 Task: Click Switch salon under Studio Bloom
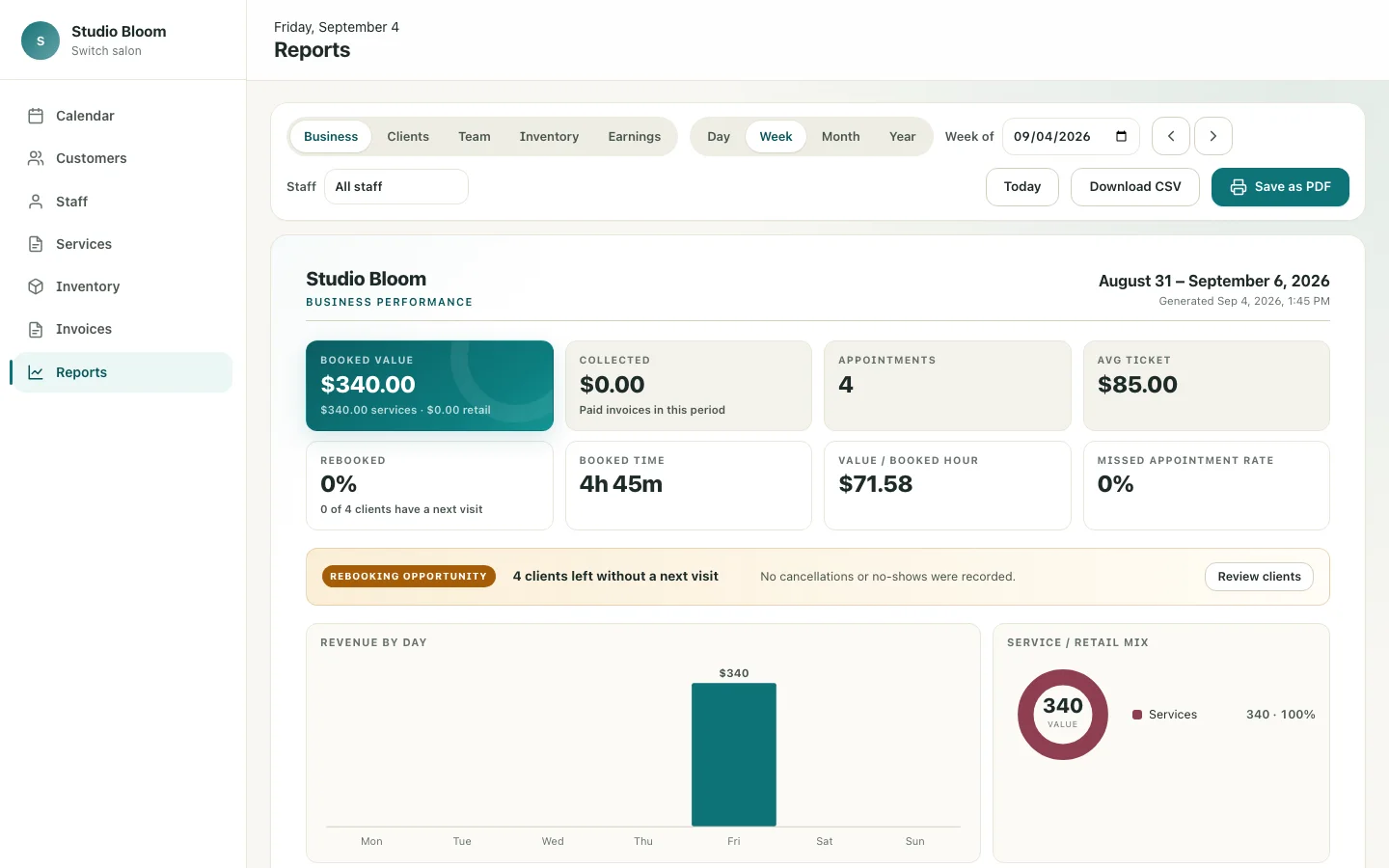[x=106, y=51]
